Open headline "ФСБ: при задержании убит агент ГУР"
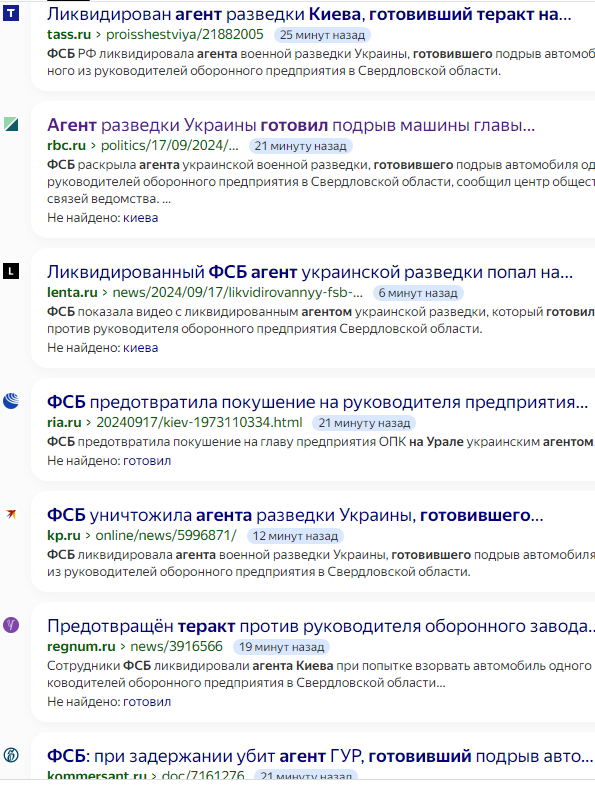 click(x=319, y=756)
